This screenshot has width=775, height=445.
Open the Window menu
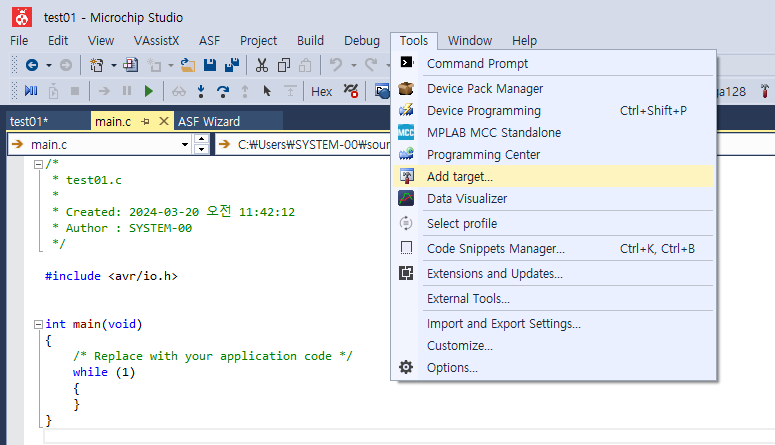click(x=470, y=41)
